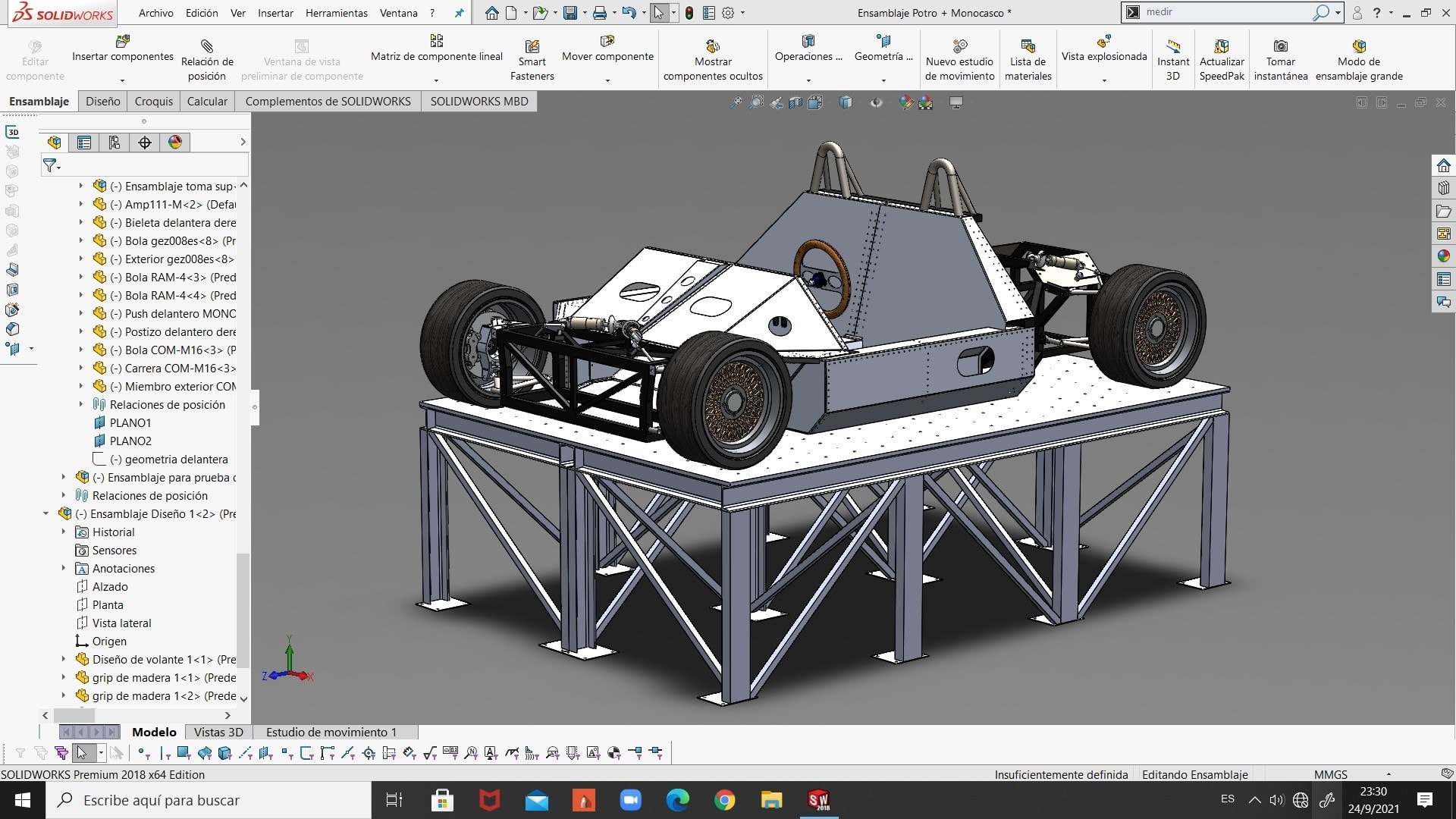Start Nuevo estudio de movimiento

(959, 59)
